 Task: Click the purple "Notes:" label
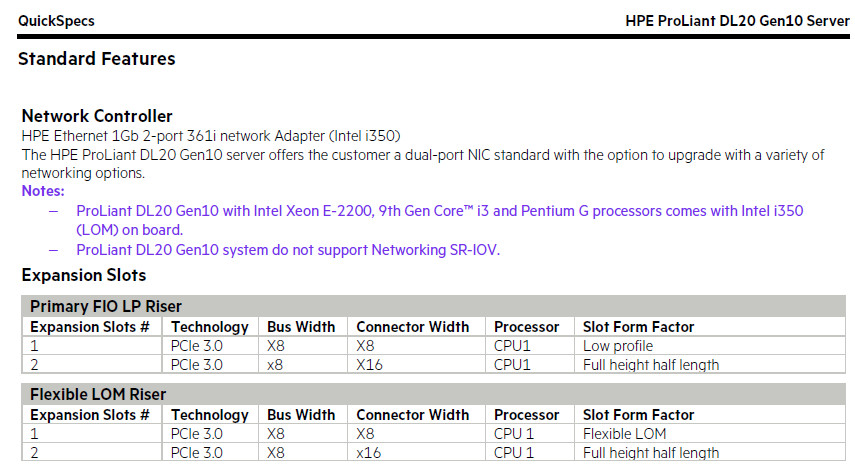click(43, 191)
